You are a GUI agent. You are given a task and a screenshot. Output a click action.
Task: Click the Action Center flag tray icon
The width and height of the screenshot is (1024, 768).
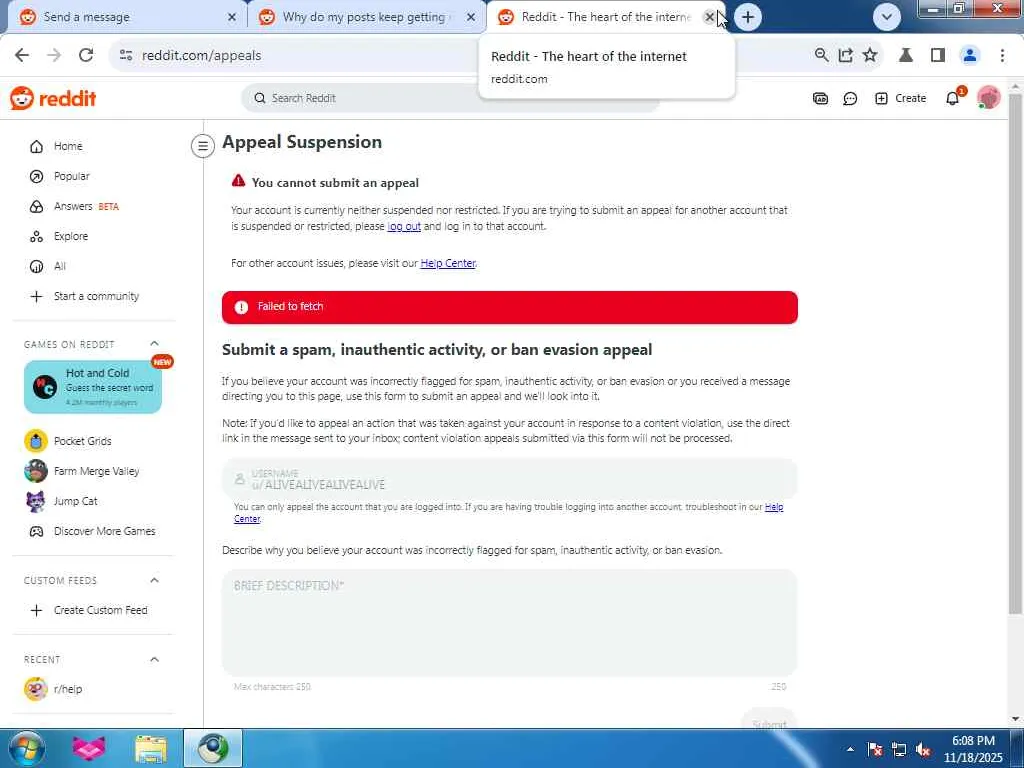pyautogui.click(x=875, y=749)
